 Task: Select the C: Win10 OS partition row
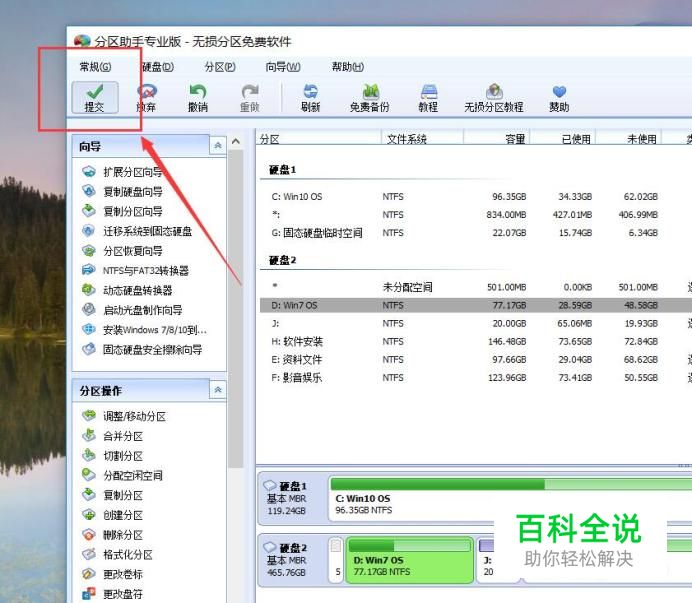tap(476, 196)
